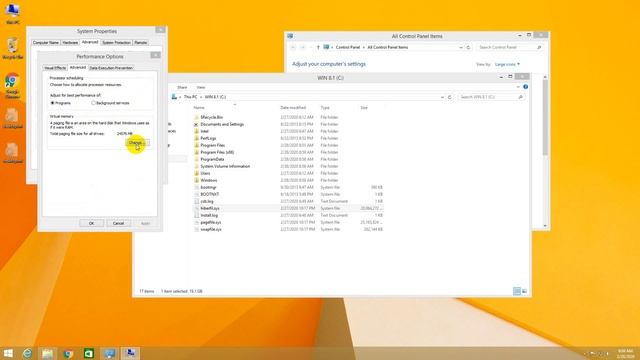Open Internet Explorer from the taskbar

27,353
